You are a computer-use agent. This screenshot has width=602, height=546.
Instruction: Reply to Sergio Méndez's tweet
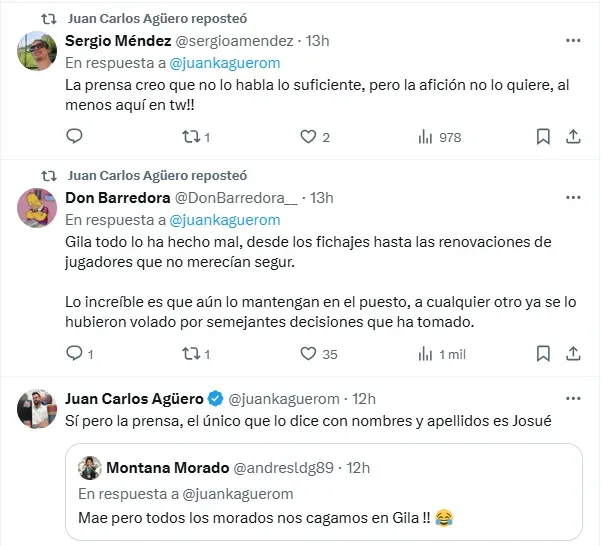[x=74, y=137]
